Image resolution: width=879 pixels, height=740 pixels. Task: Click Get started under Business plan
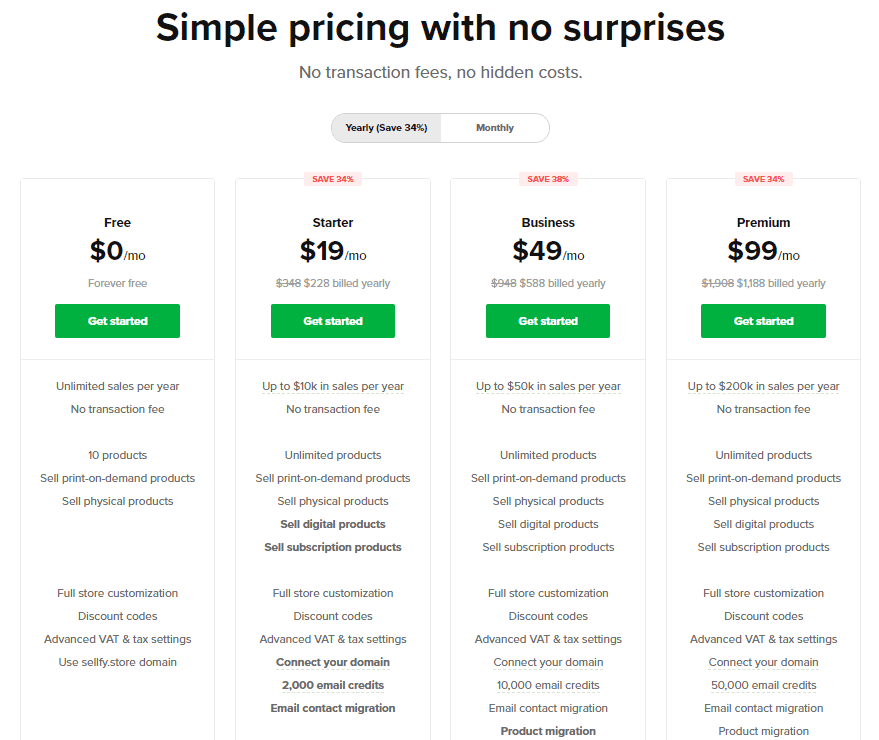click(x=548, y=321)
